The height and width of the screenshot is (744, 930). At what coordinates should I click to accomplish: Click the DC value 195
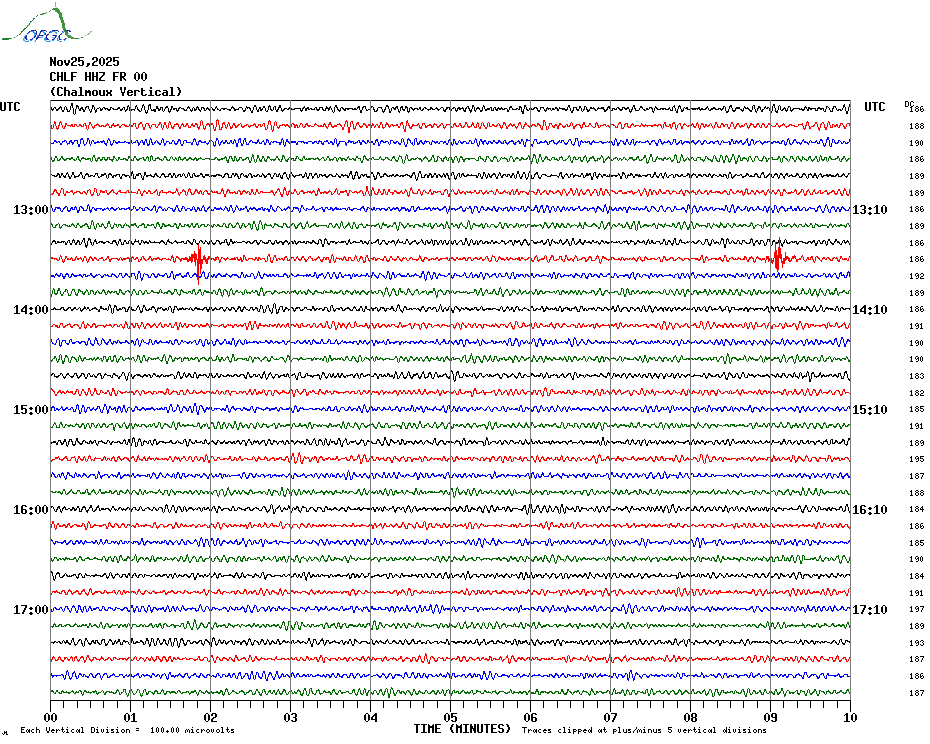pos(917,459)
